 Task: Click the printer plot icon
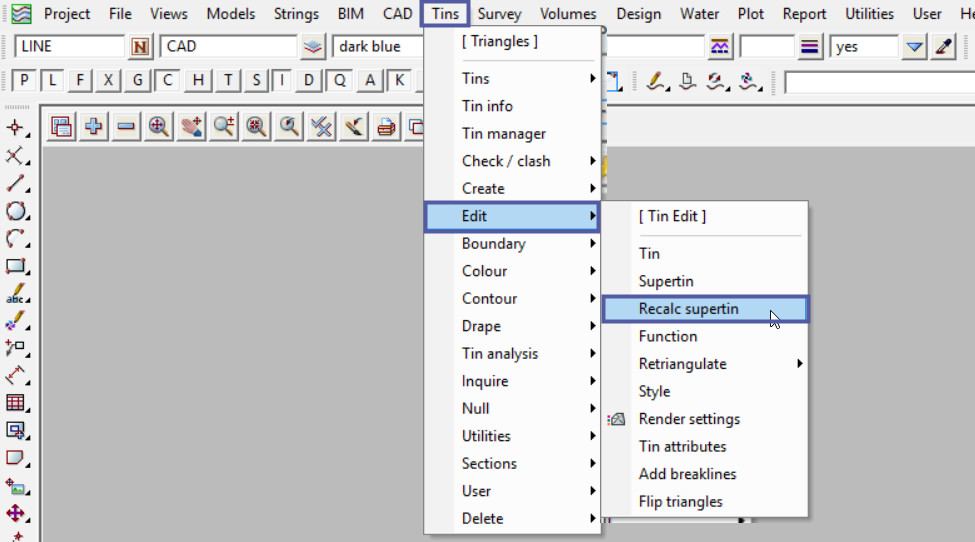[x=385, y=126]
